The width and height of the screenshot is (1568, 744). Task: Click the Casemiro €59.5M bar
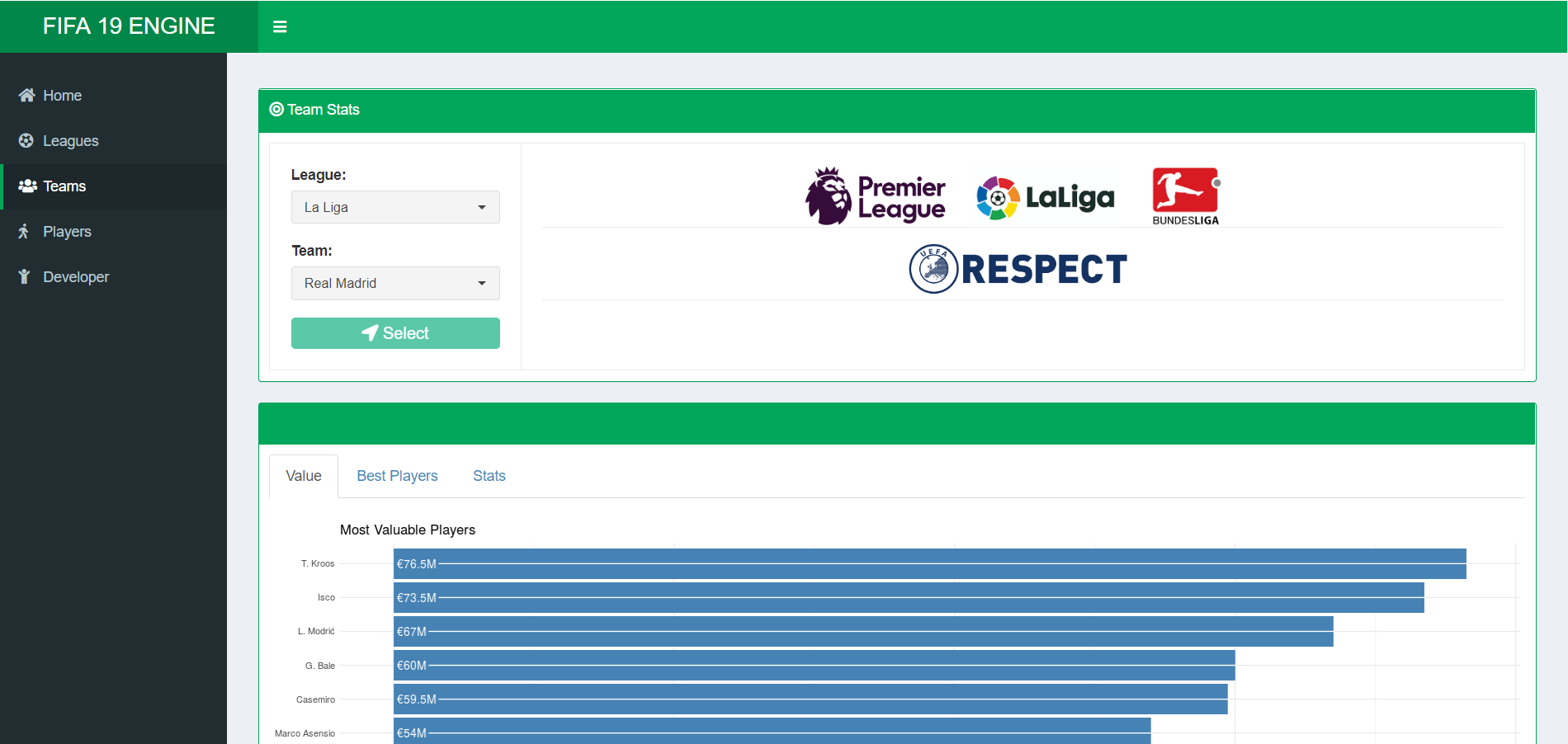(810, 699)
